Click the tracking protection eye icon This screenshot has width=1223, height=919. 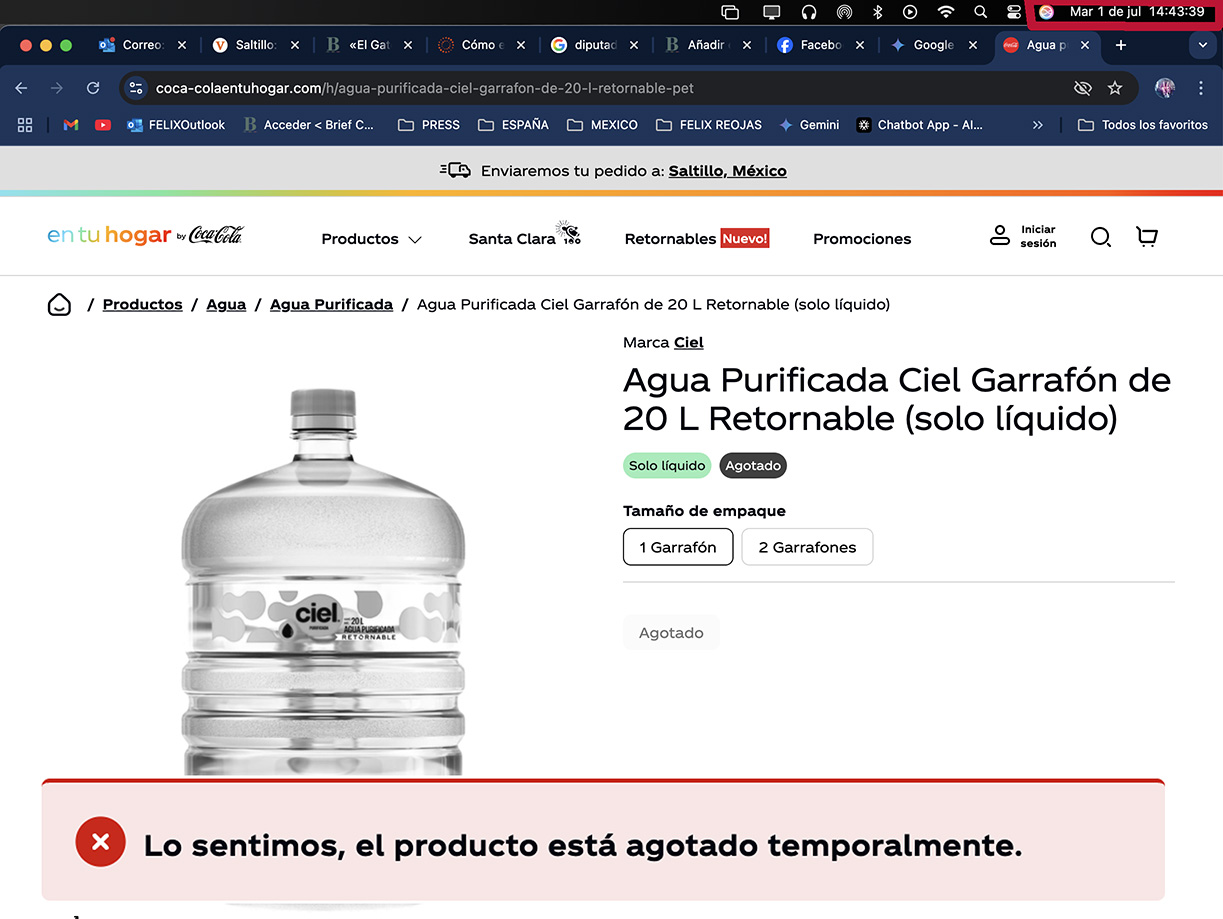pyautogui.click(x=1082, y=88)
